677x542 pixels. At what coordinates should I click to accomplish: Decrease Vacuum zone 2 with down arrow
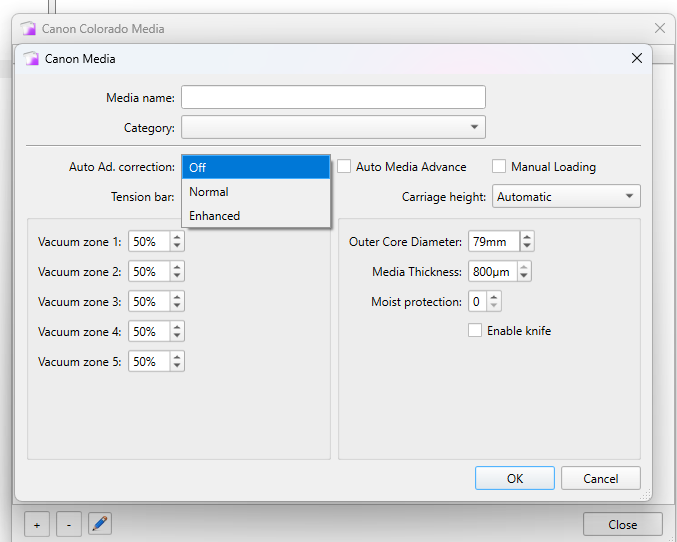pyautogui.click(x=177, y=276)
